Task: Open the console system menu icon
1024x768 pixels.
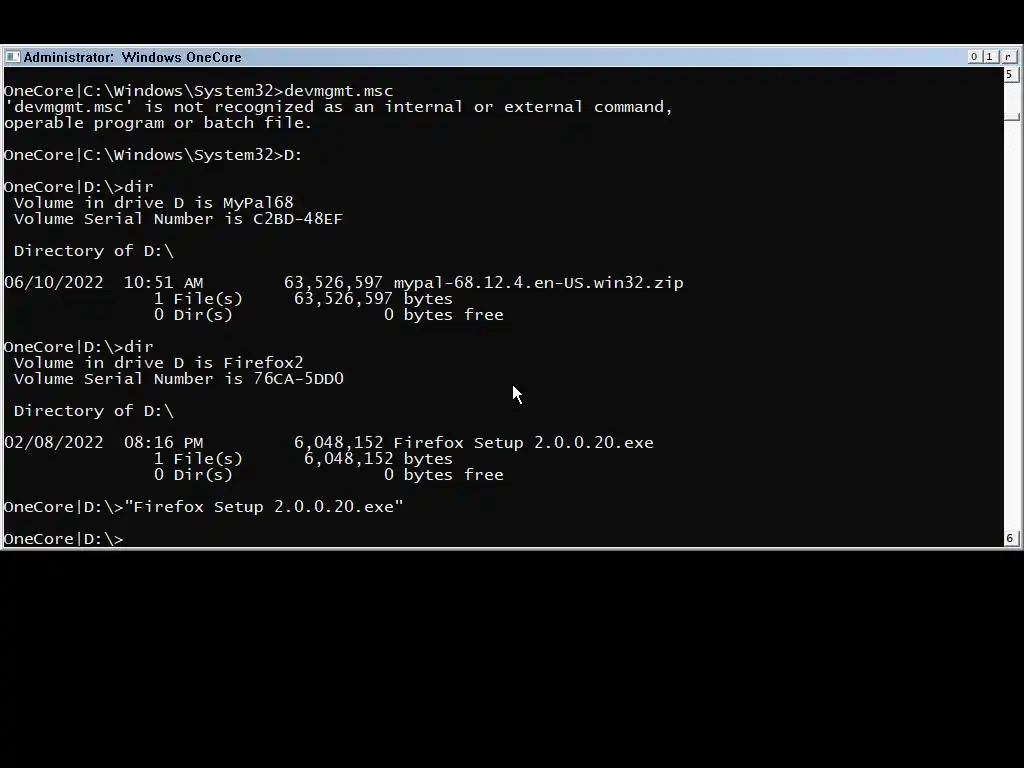Action: click(x=12, y=57)
